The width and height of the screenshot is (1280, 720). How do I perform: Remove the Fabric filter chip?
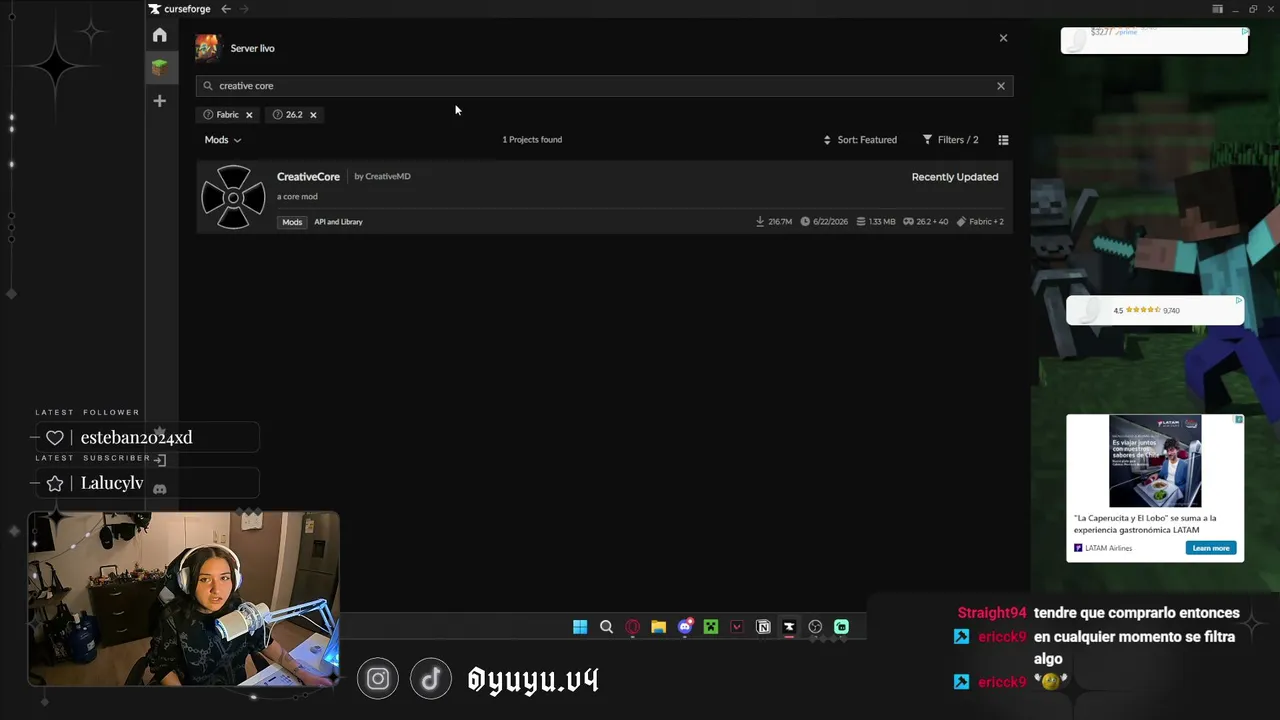tap(249, 115)
